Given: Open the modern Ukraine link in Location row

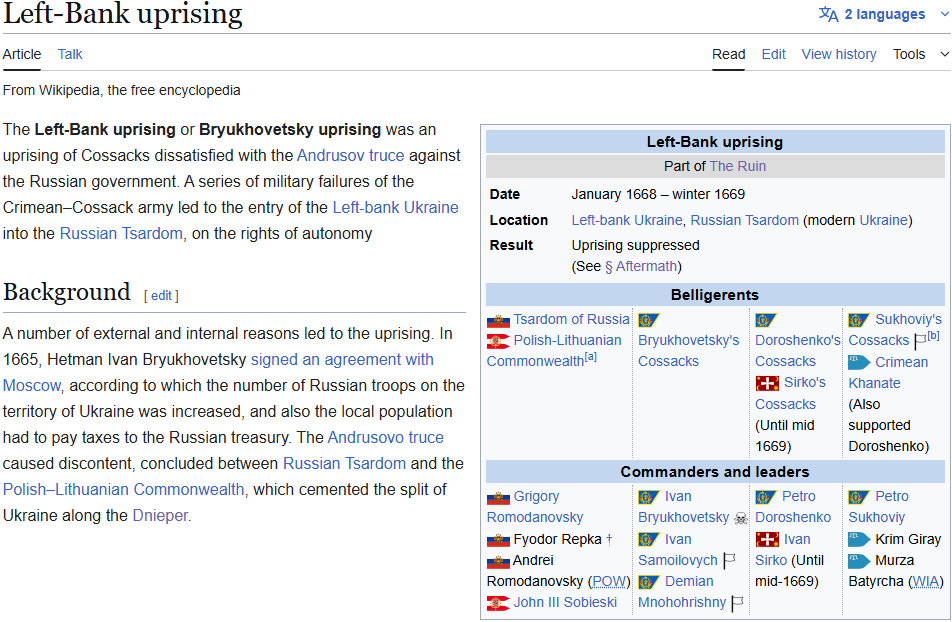Looking at the screenshot, I should pos(883,220).
